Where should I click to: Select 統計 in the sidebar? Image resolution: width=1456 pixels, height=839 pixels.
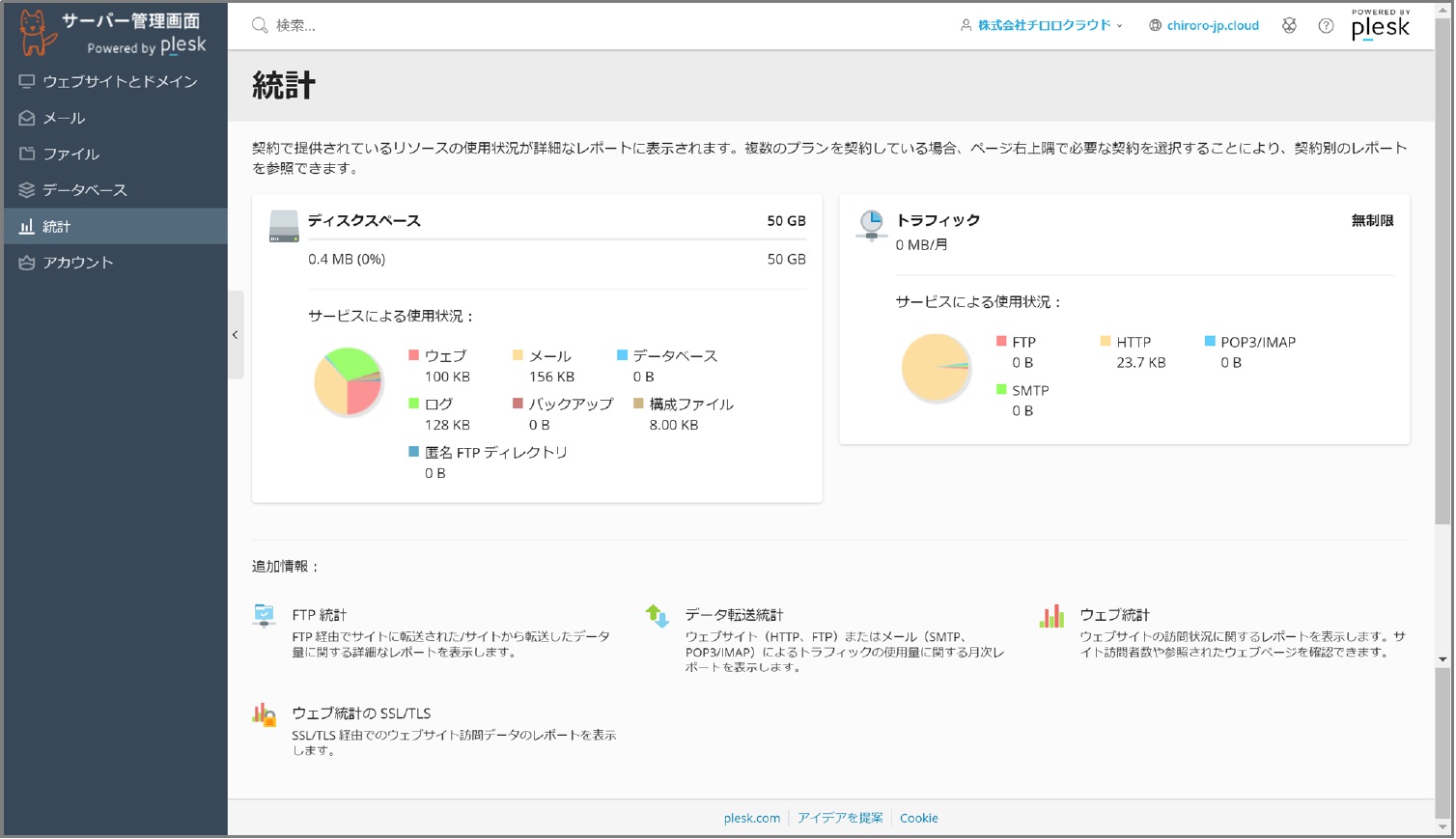(x=116, y=226)
